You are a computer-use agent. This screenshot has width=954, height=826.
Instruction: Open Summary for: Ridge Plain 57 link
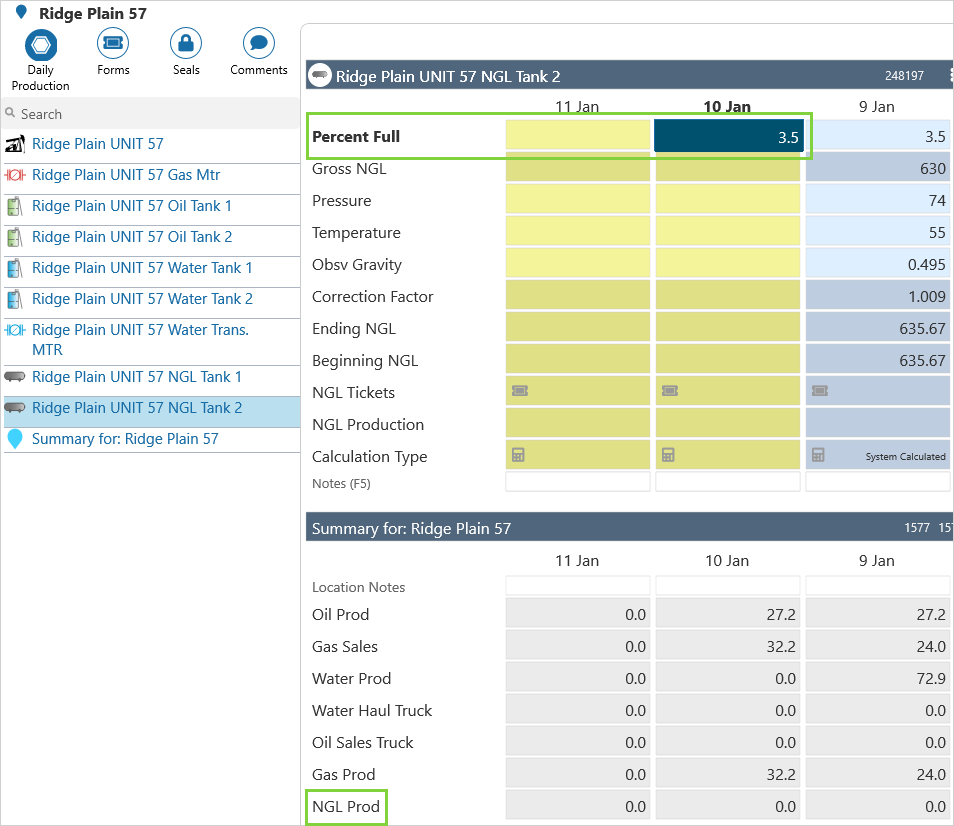(x=125, y=439)
